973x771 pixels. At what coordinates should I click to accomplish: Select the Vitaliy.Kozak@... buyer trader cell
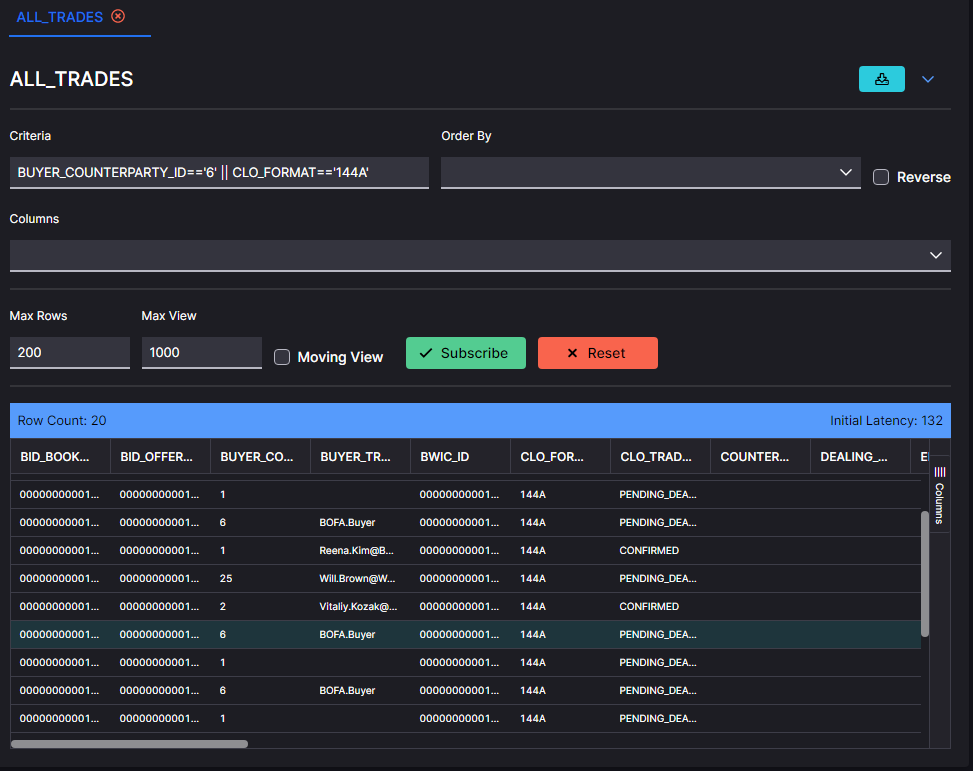(x=360, y=606)
